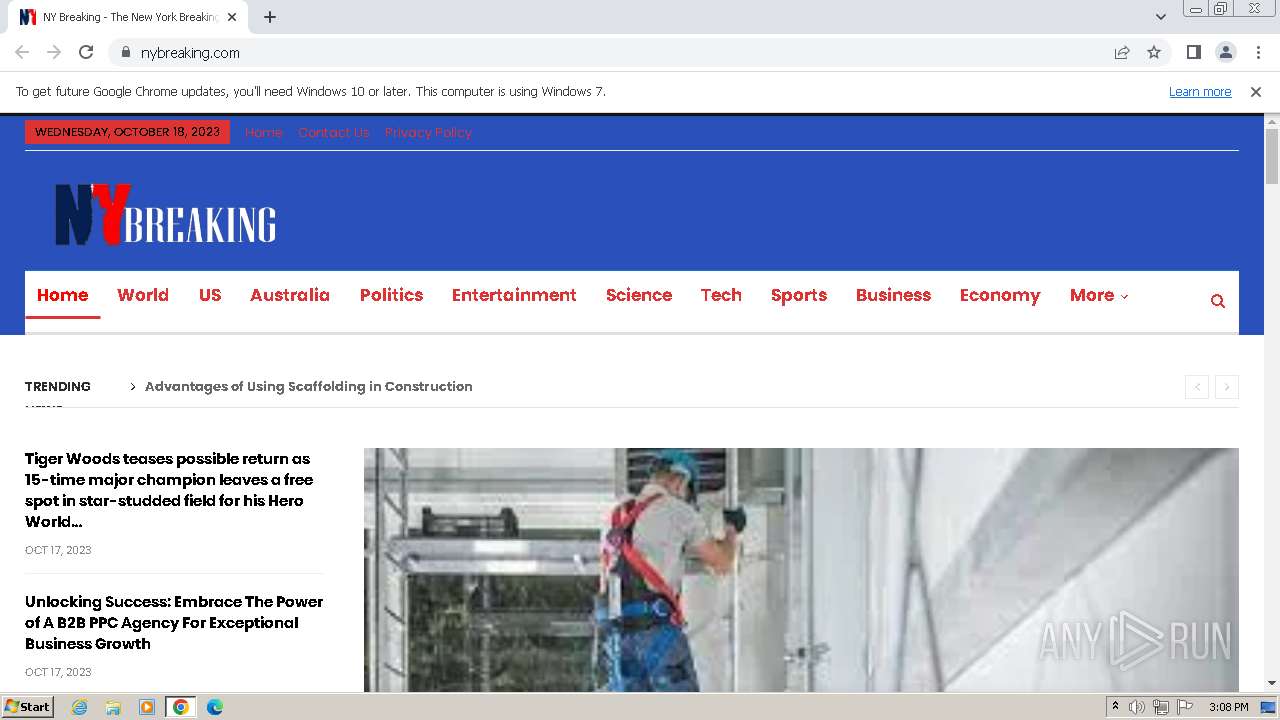The height and width of the screenshot is (720, 1280).
Task: Open the Windows Start menu
Action: point(28,707)
